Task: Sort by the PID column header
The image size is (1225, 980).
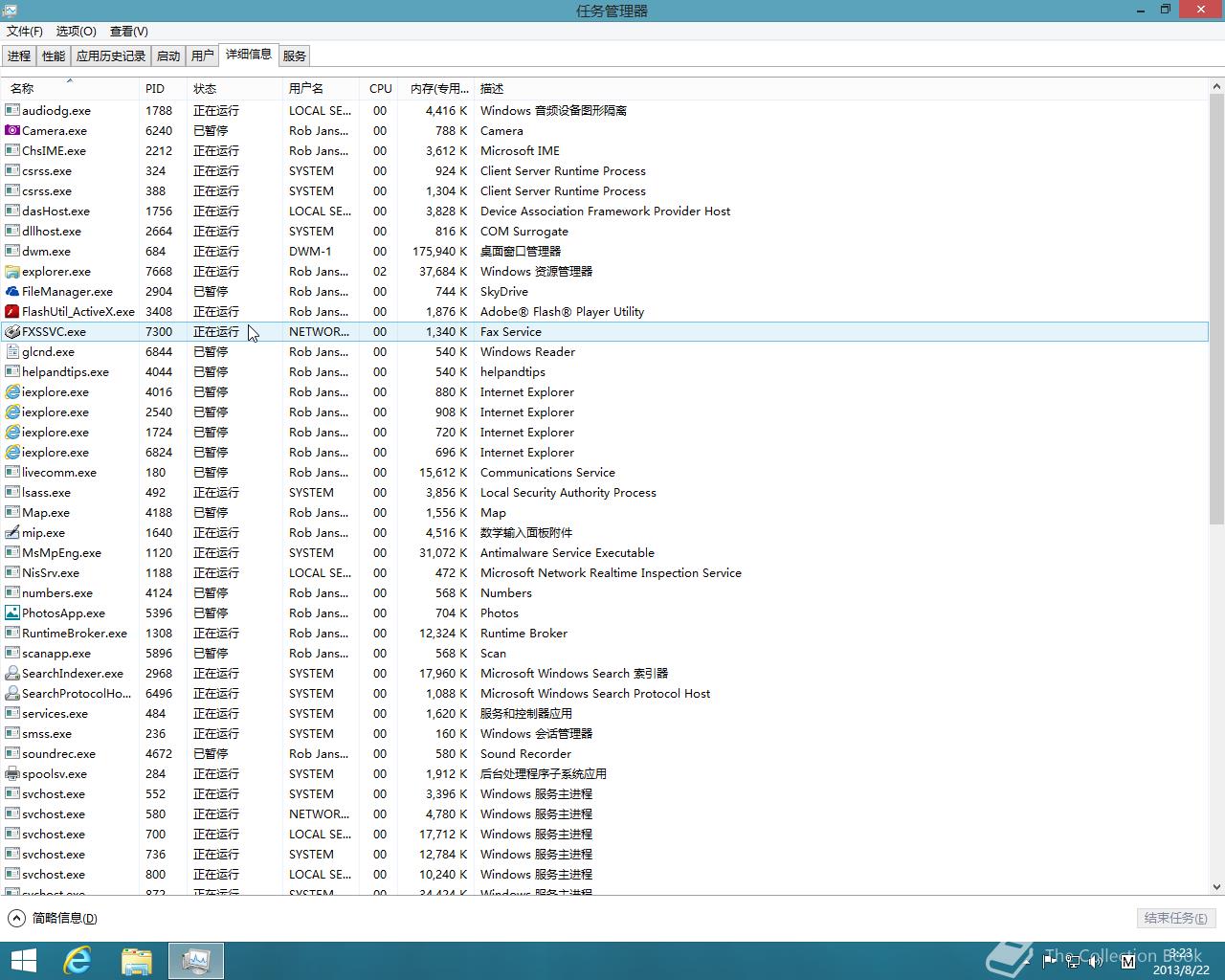Action: pos(163,88)
